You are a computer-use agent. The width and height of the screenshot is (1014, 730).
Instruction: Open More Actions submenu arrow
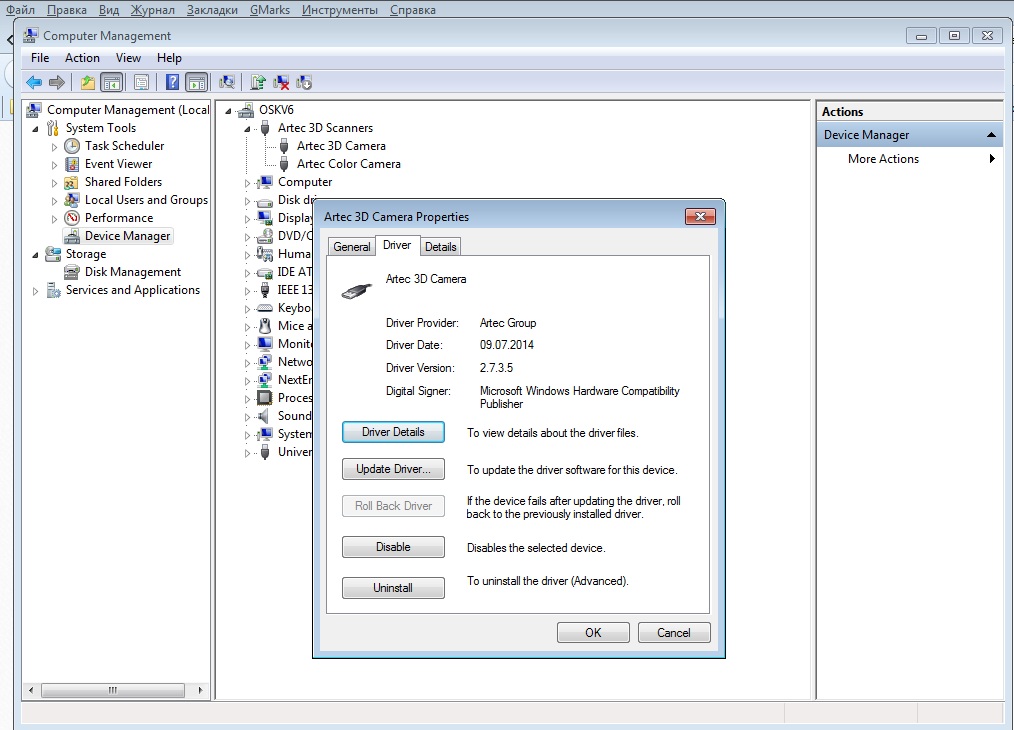(992, 158)
